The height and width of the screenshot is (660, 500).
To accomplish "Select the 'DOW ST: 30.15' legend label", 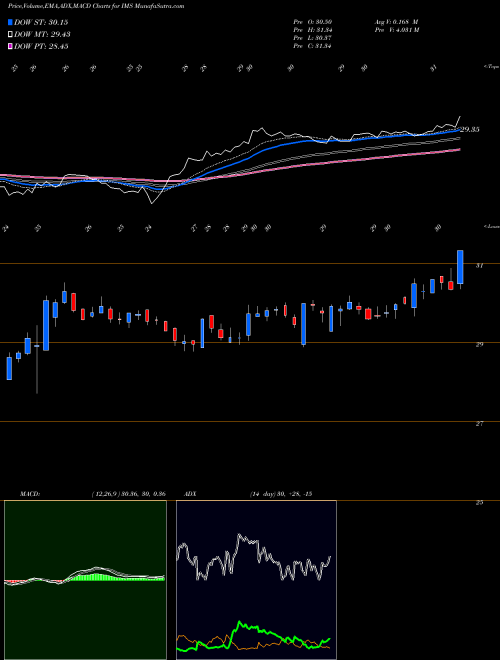I will point(41,22).
